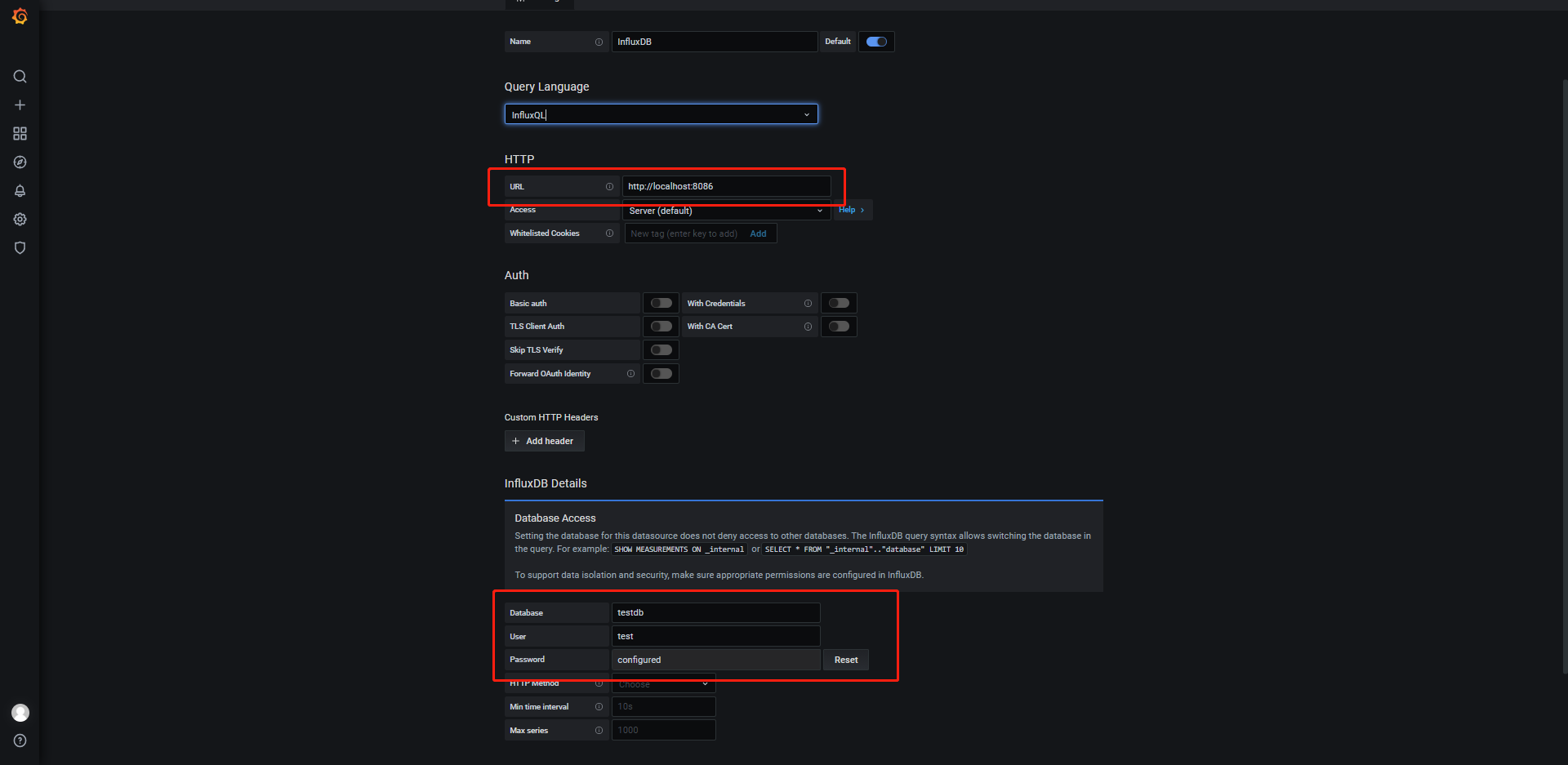Image resolution: width=1568 pixels, height=765 pixels.
Task: Show info tooltip for With CA Cert
Action: click(x=808, y=327)
